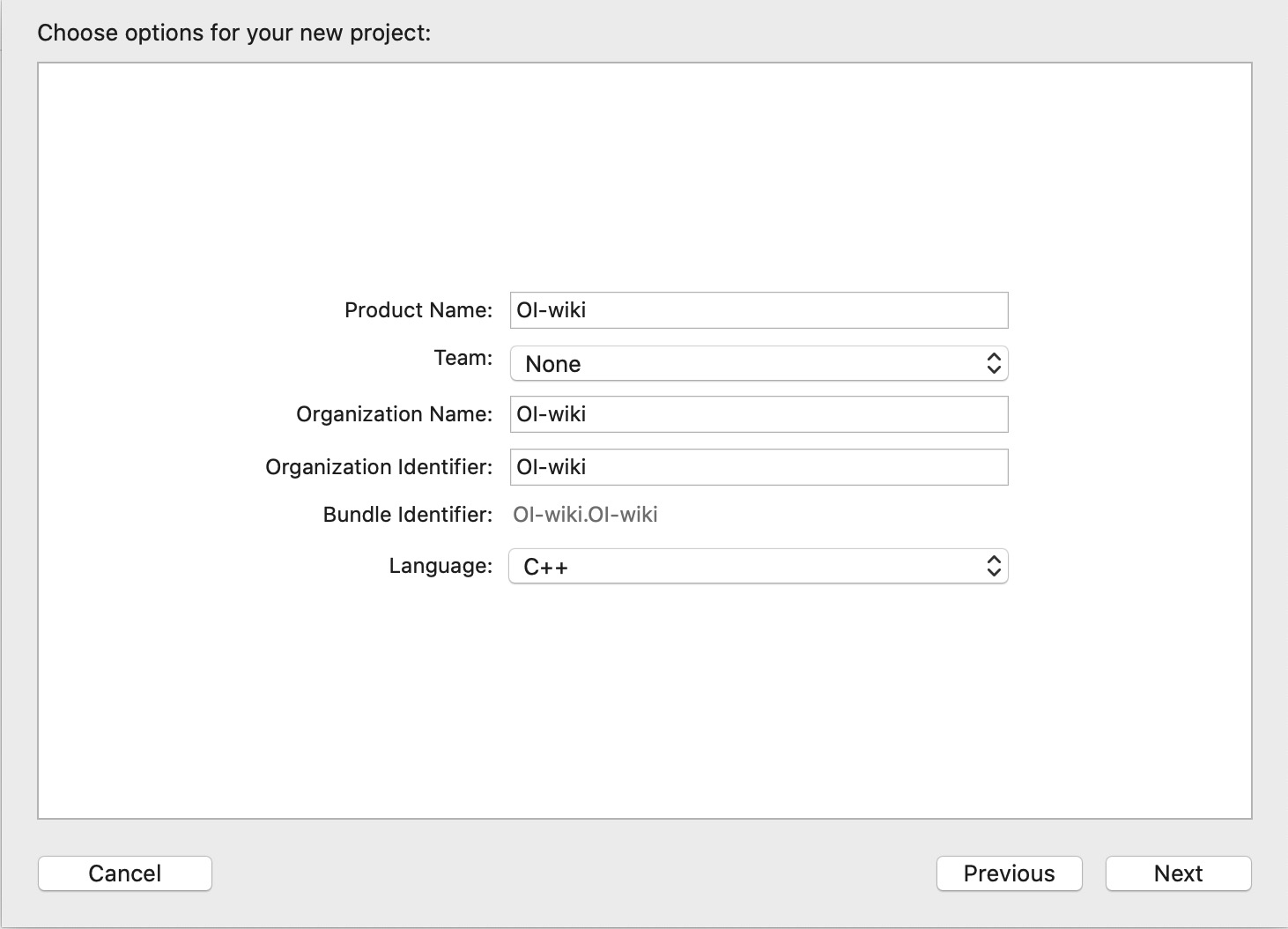Click the "Organization Name:" label
Screen dimensions: 1288x929
click(394, 414)
